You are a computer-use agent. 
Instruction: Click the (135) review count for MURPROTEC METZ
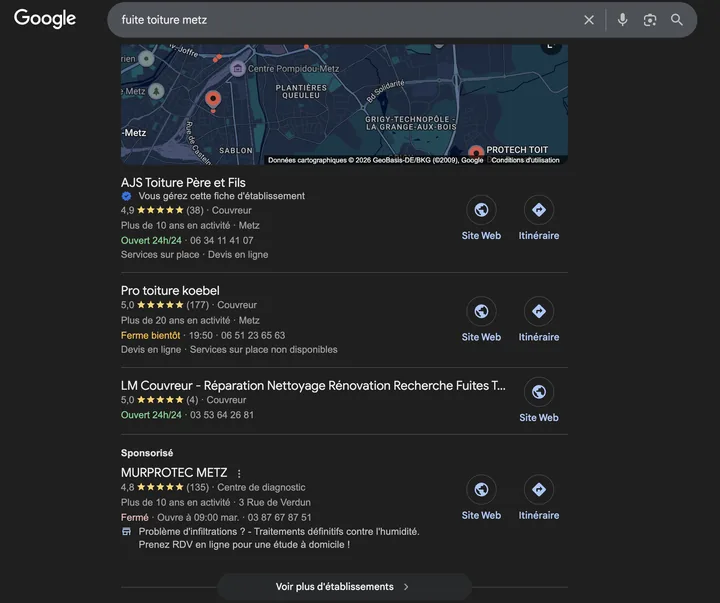(x=197, y=487)
